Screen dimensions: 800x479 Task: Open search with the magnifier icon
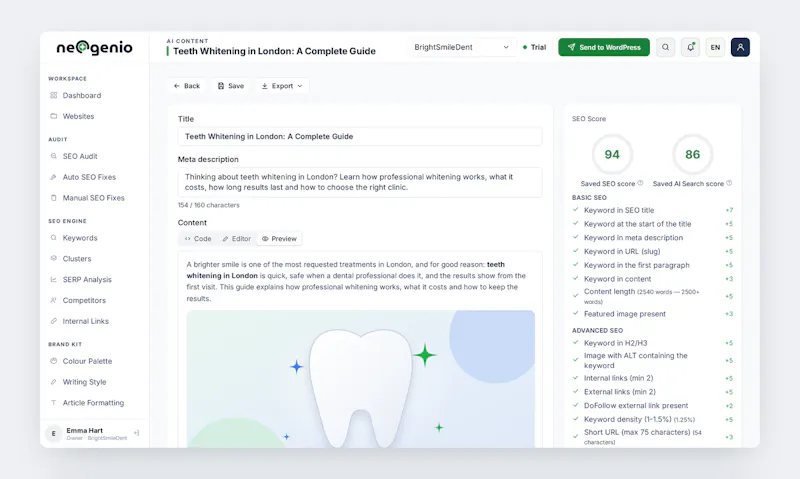[x=665, y=47]
